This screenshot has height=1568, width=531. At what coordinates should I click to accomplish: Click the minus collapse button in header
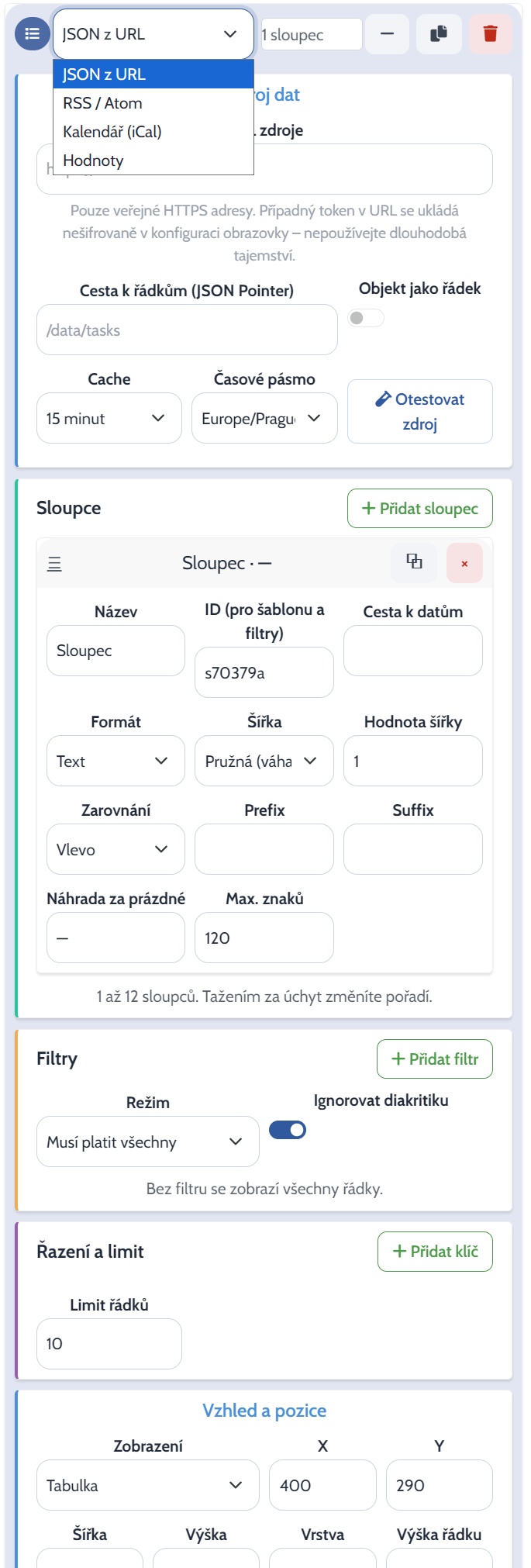388,34
